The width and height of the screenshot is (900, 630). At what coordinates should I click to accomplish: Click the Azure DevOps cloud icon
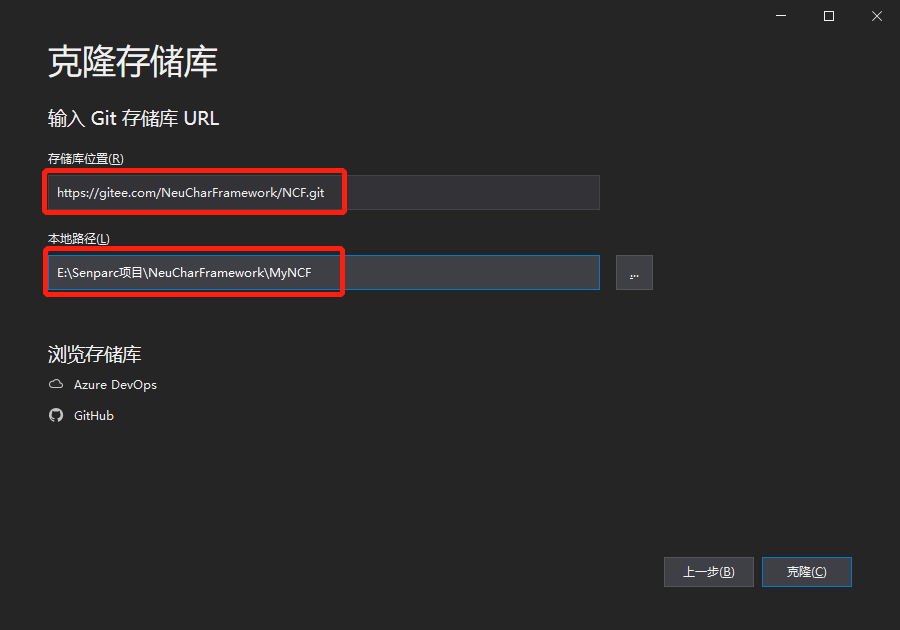pyautogui.click(x=56, y=384)
